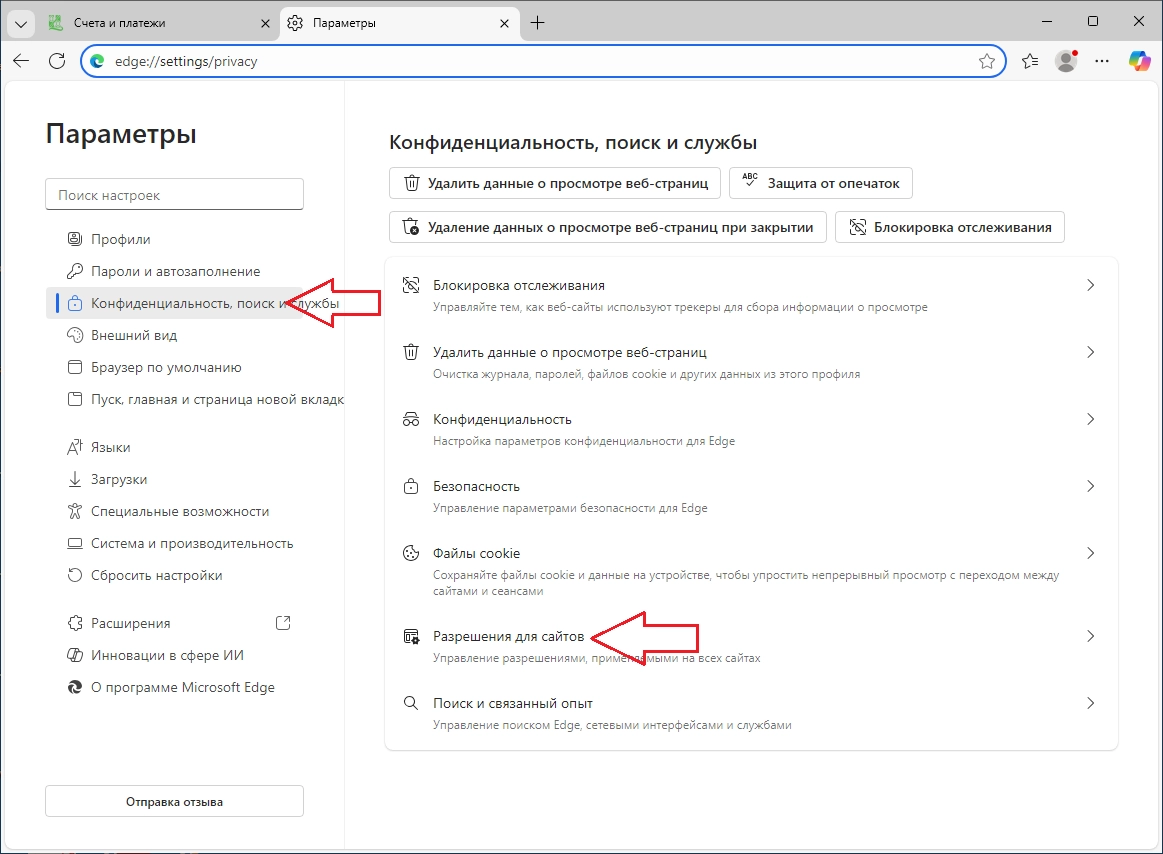Click the Отправка отзыва button
Screen dimensions: 1163x854
[x=174, y=801]
